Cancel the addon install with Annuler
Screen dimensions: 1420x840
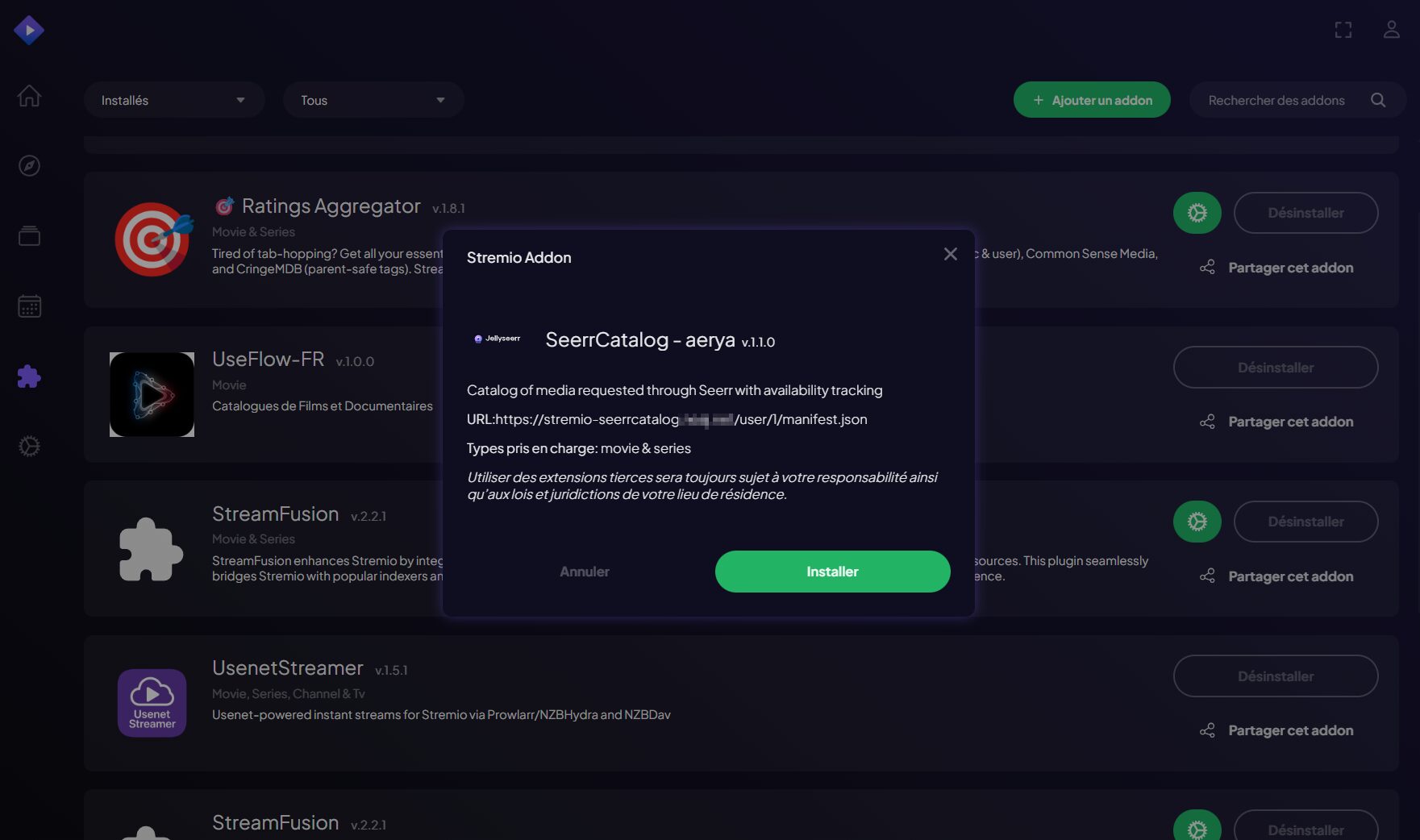(x=585, y=572)
